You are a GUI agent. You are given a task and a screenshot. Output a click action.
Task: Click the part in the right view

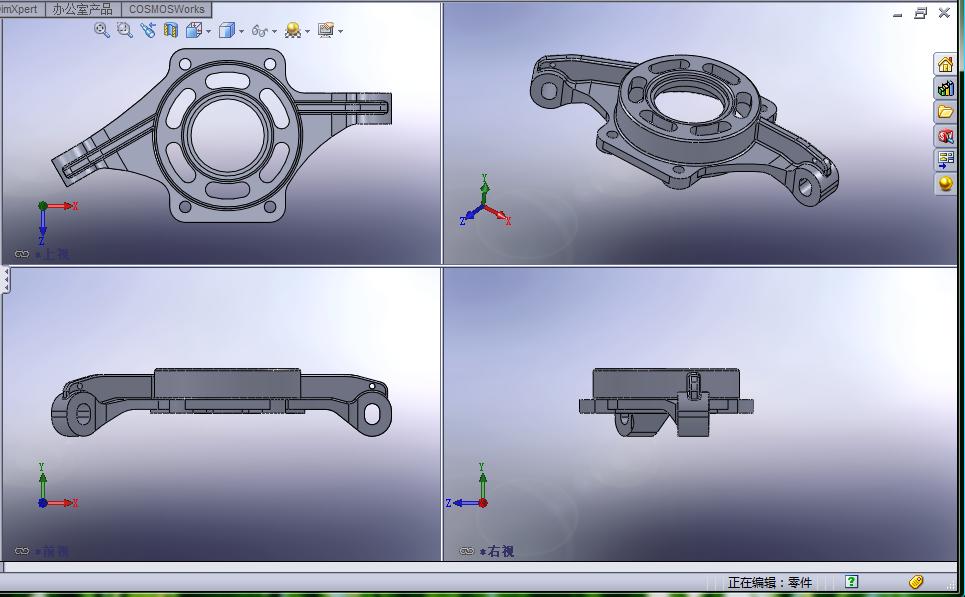(666, 403)
